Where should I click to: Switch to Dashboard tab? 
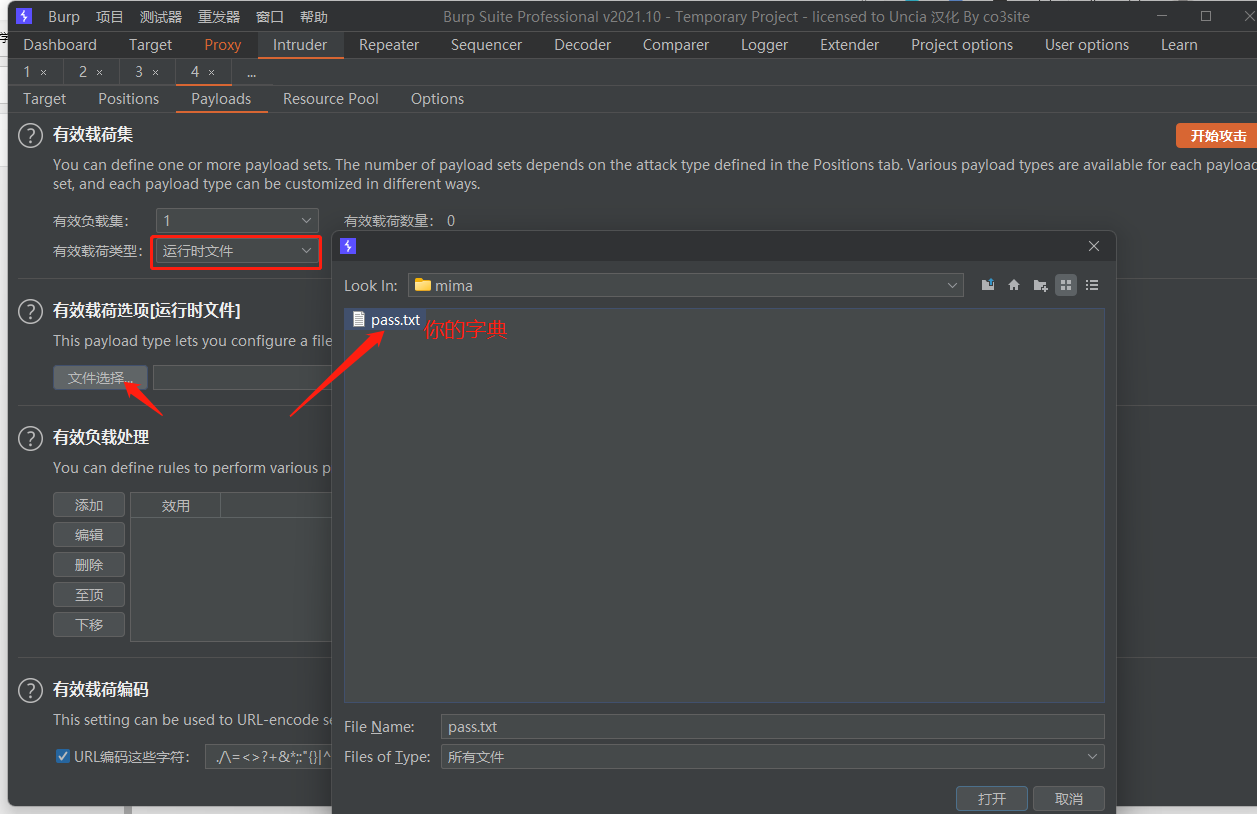60,45
